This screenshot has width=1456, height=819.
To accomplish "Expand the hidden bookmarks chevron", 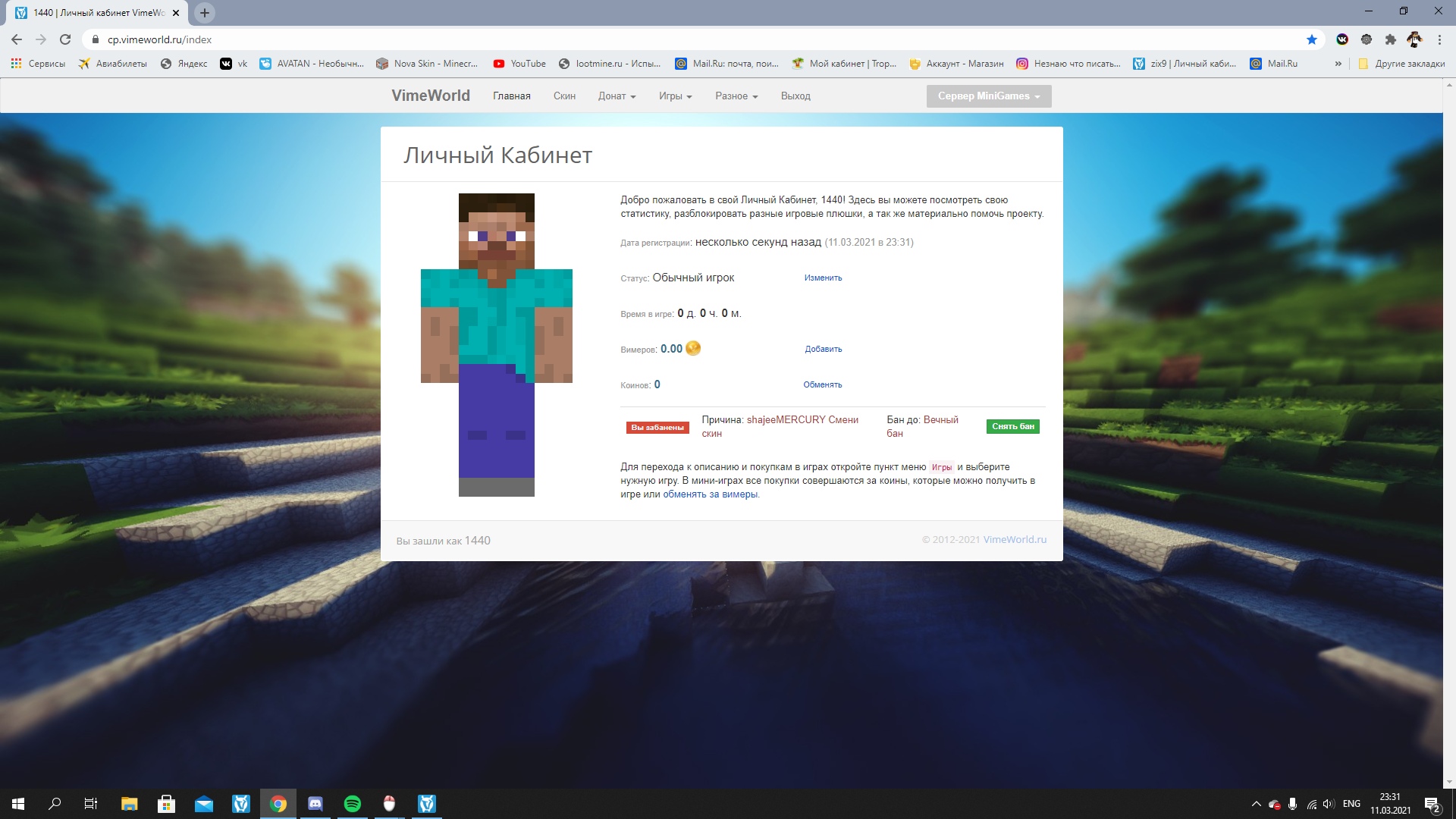I will coord(1338,64).
